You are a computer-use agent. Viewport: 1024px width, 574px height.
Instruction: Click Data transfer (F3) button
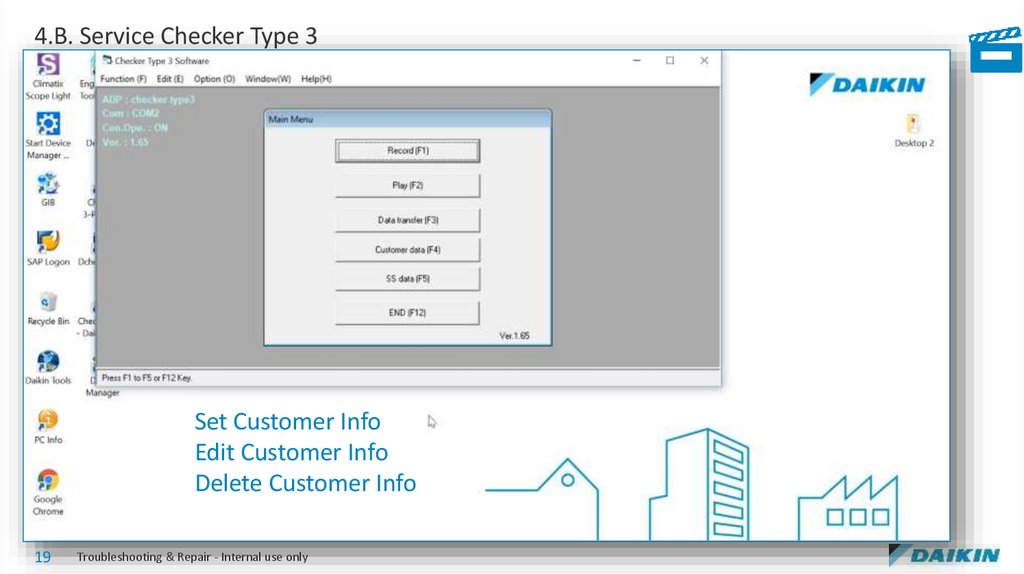tap(408, 220)
